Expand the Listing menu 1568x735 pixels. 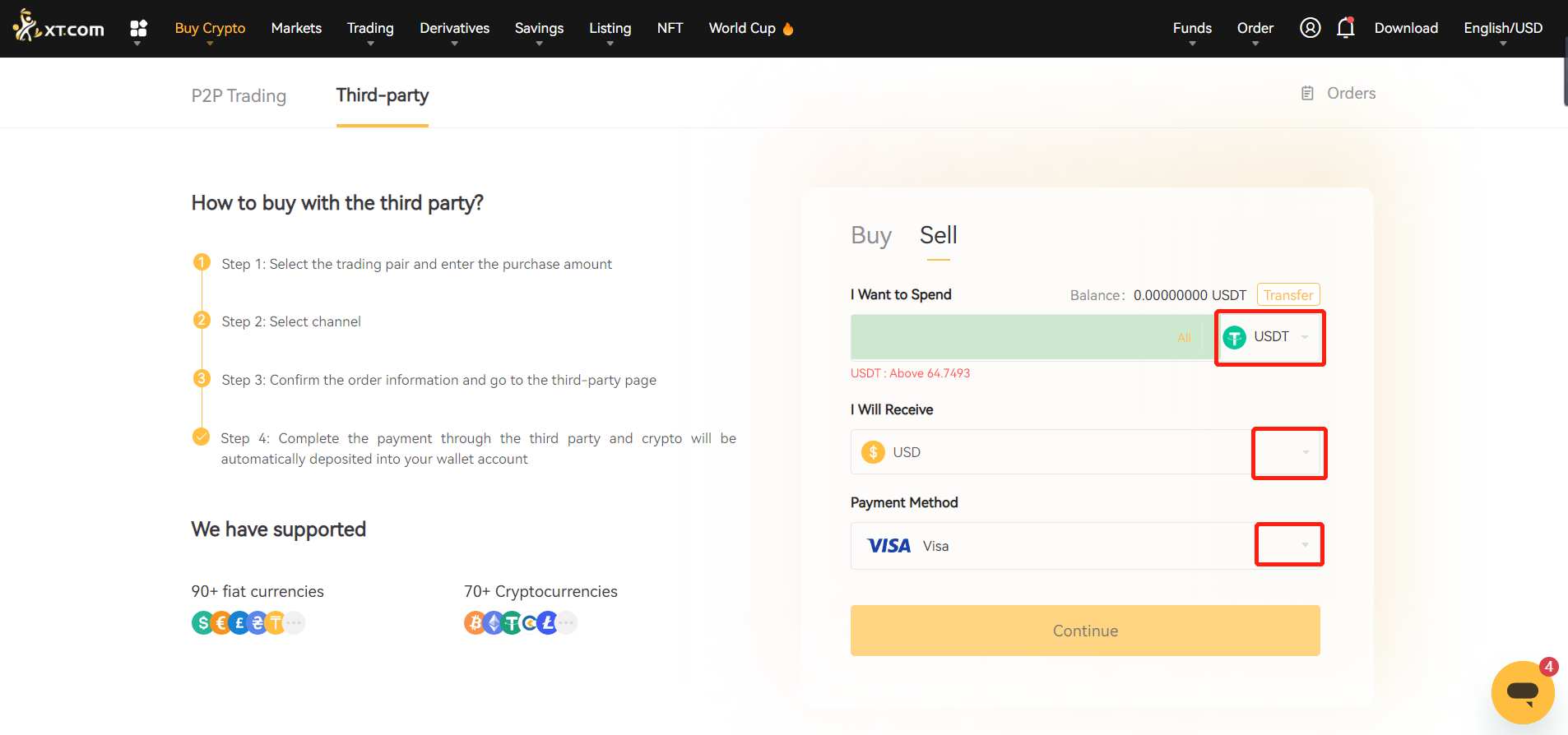[610, 29]
